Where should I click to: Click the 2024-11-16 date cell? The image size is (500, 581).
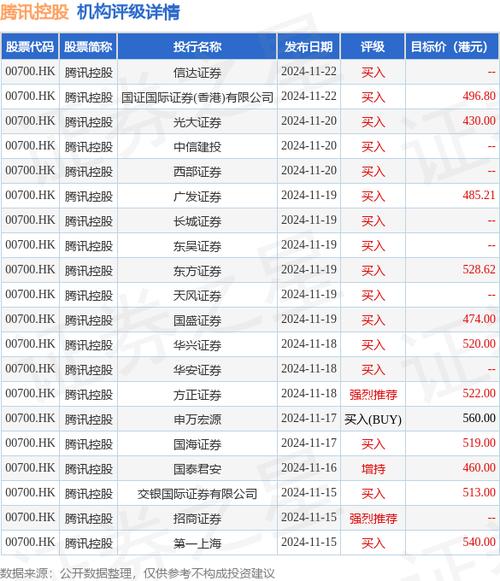click(309, 468)
